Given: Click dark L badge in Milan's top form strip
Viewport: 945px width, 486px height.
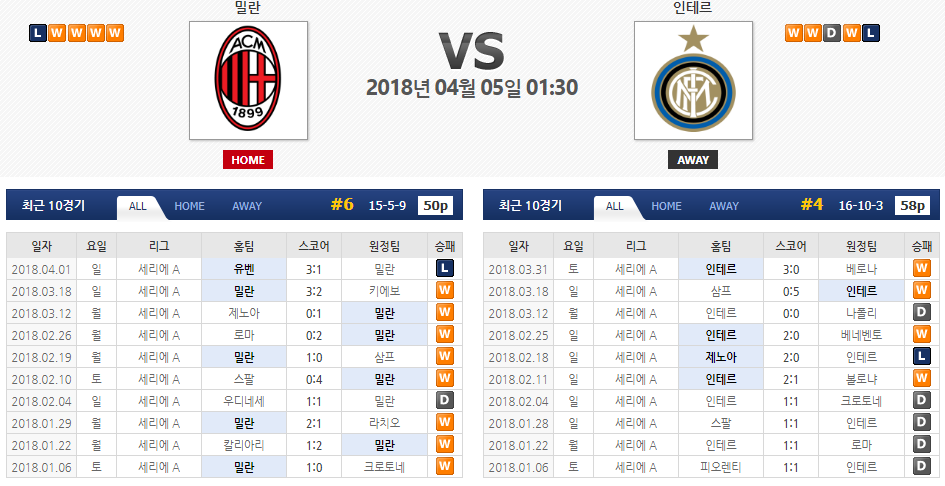Looking at the screenshot, I should (38, 33).
